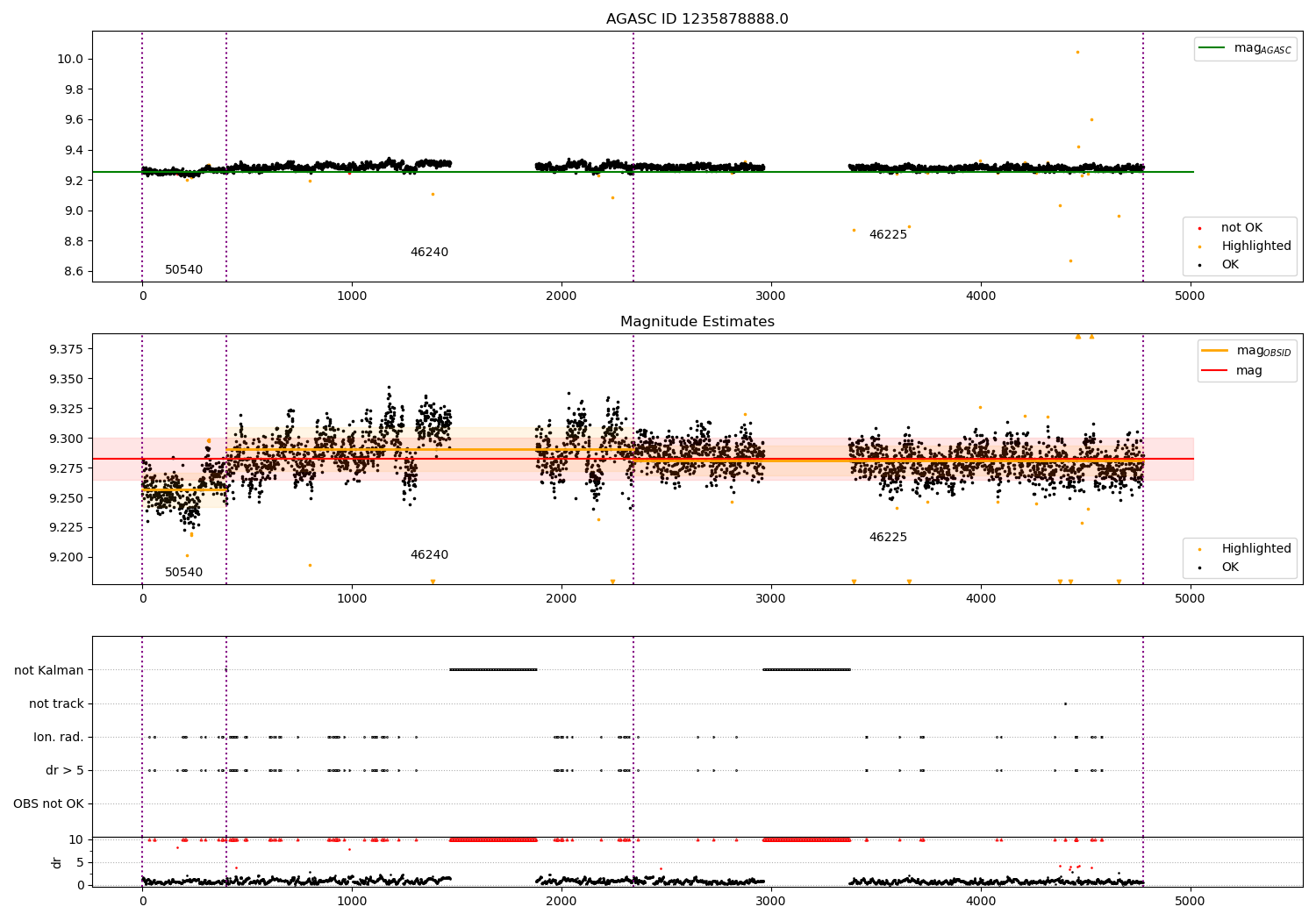Image resolution: width=1316 pixels, height=921 pixels.
Task: Click 3000 x-tick under Magnitude Estimates panel
Action: click(x=771, y=598)
